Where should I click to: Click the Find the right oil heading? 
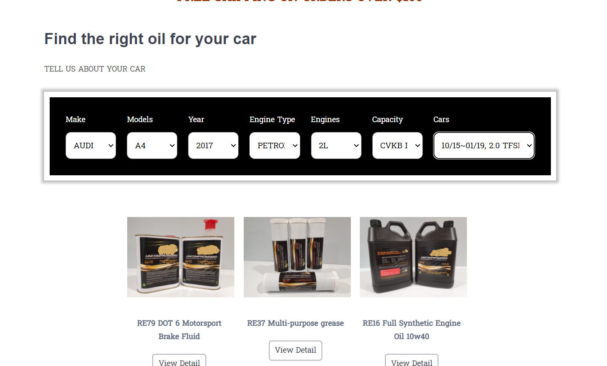point(150,39)
